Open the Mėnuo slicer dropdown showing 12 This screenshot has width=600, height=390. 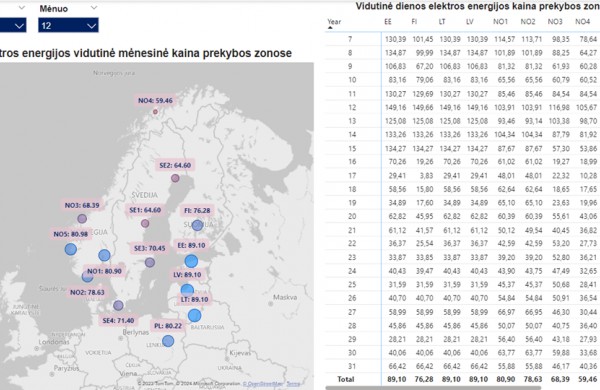point(68,25)
